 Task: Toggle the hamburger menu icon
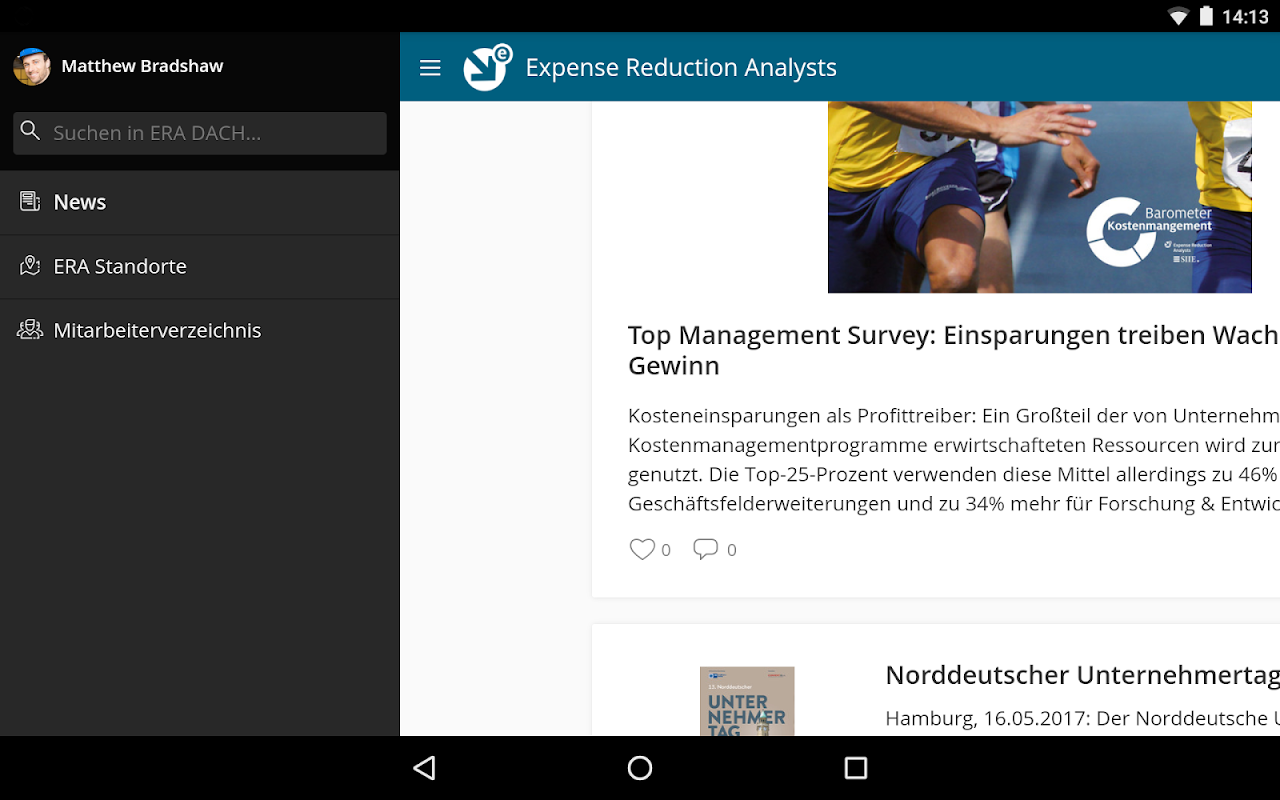[430, 68]
